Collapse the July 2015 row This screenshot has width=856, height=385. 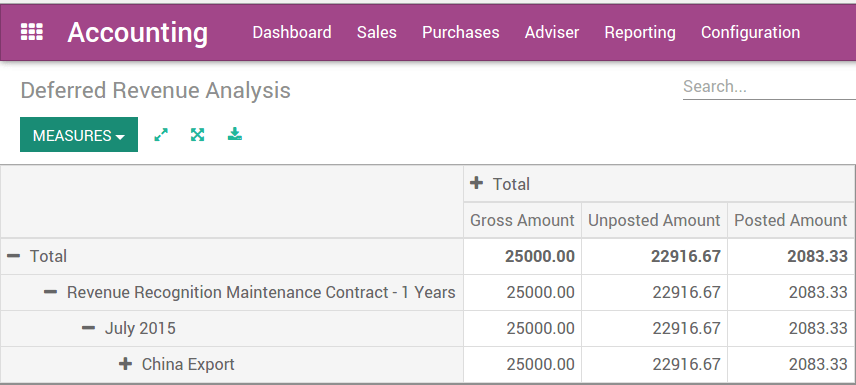coord(88,328)
